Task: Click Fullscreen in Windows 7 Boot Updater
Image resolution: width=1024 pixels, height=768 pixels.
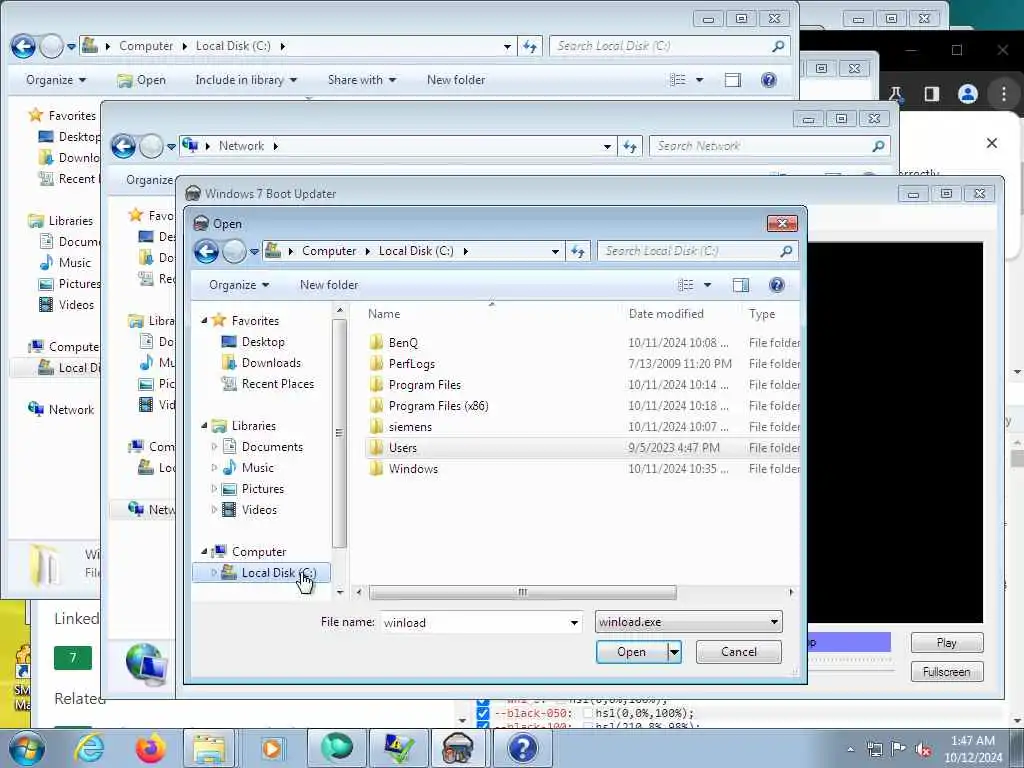Action: pos(947,672)
